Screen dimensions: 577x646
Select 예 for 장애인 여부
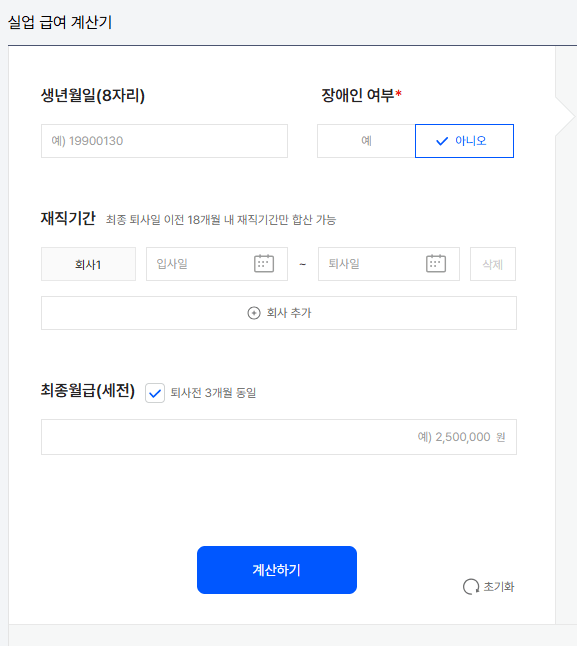[366, 141]
